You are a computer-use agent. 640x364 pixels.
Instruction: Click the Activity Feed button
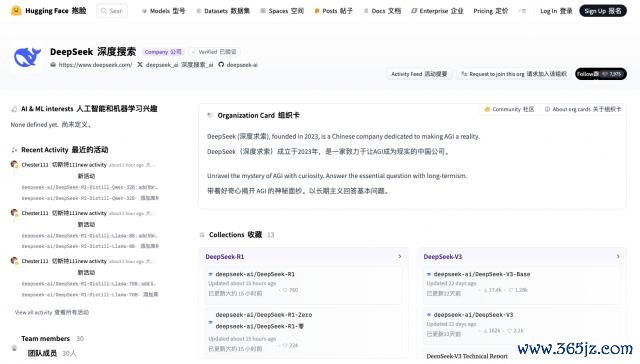click(419, 74)
